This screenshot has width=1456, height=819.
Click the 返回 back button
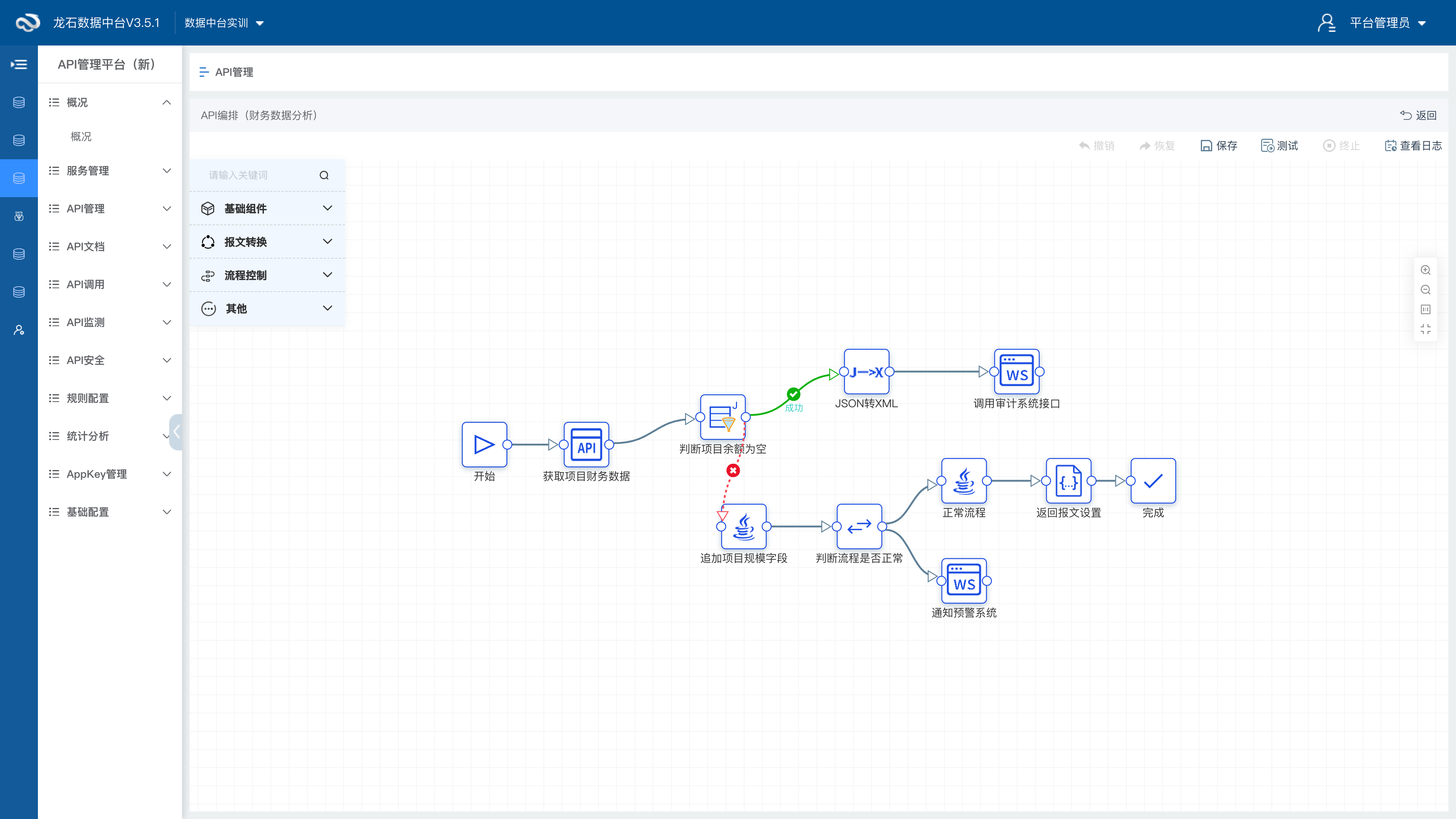(x=1418, y=115)
